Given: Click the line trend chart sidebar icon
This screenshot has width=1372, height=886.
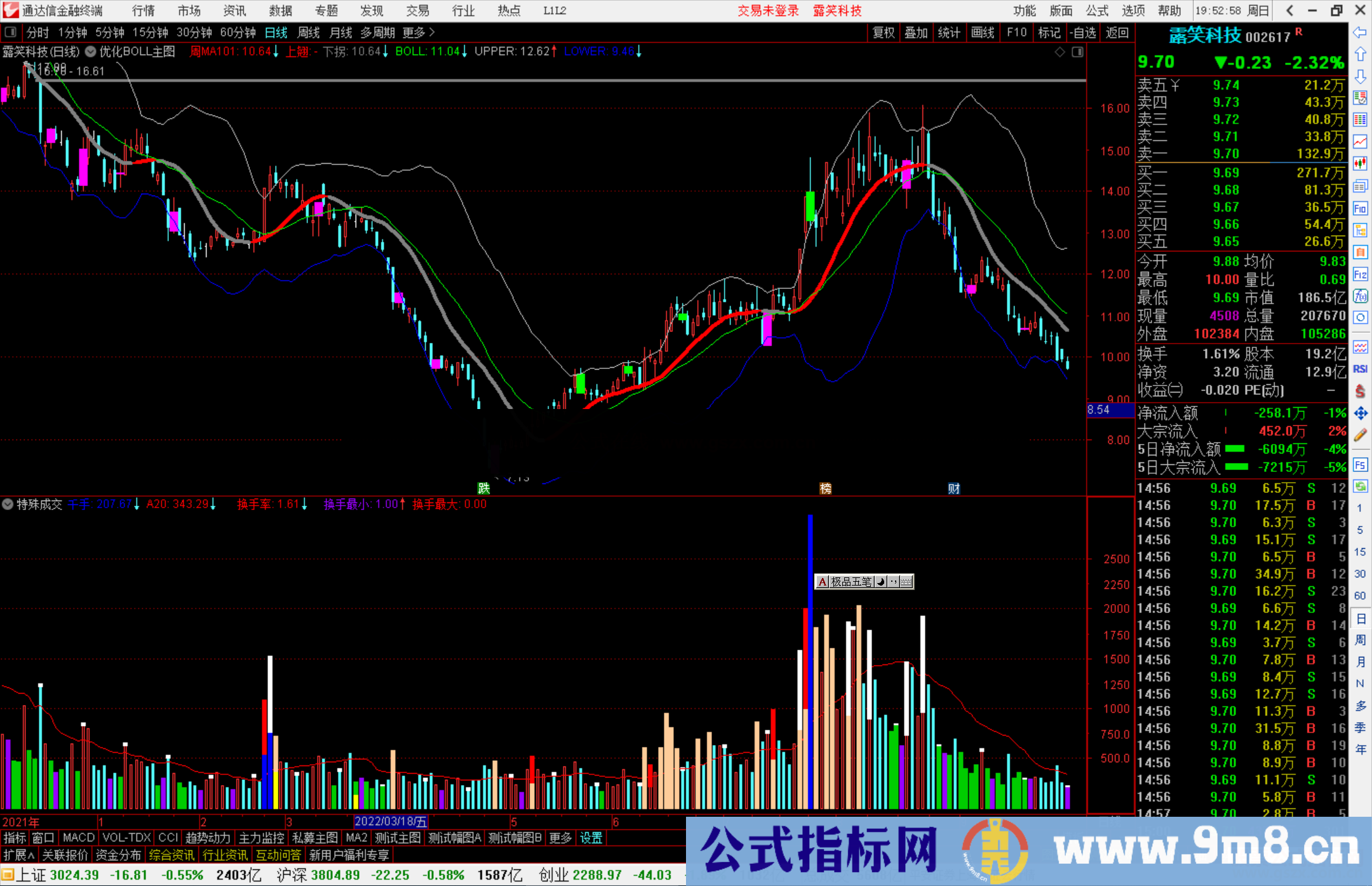Looking at the screenshot, I should [1360, 142].
